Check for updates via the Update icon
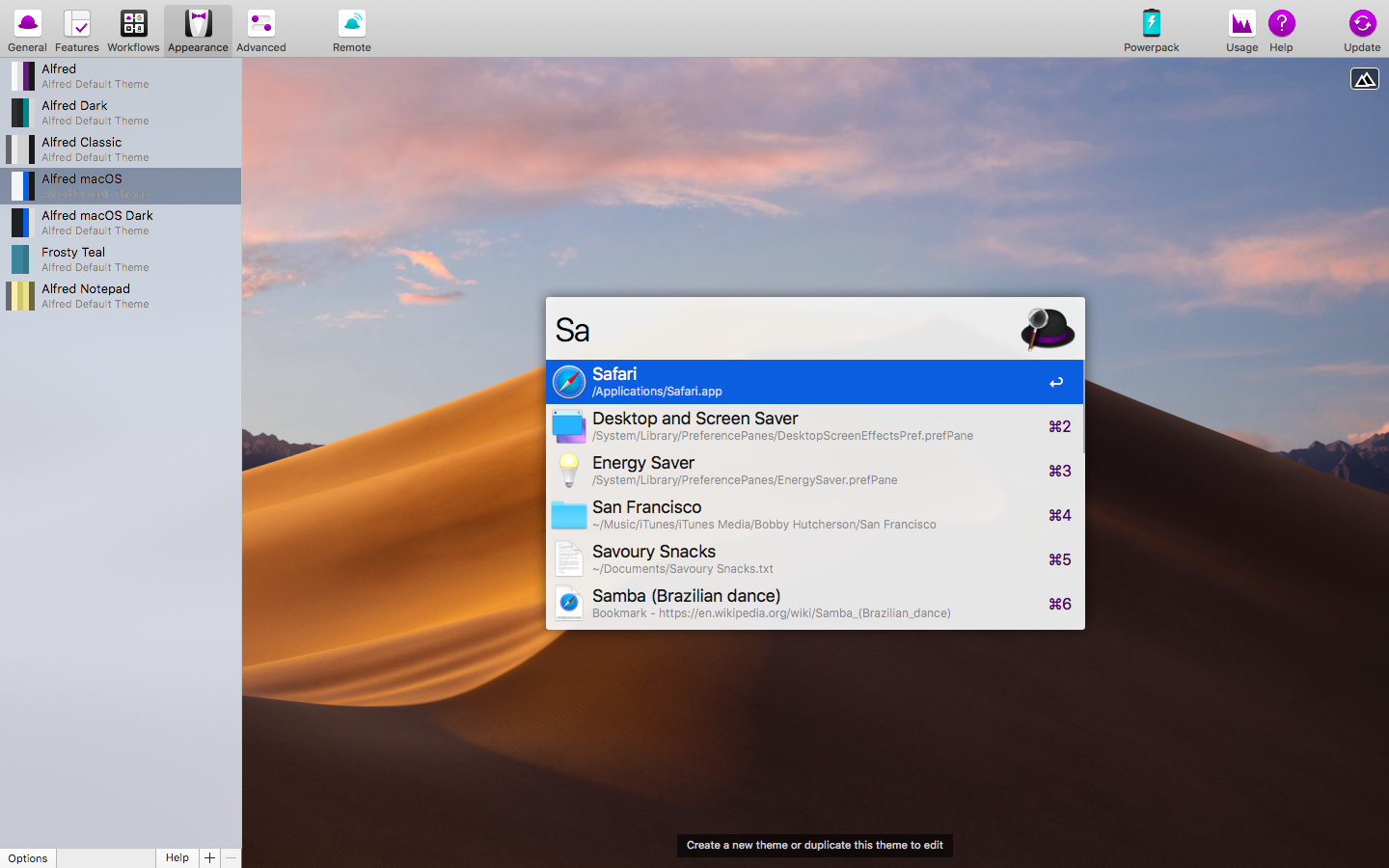The width and height of the screenshot is (1389, 868). point(1362,29)
